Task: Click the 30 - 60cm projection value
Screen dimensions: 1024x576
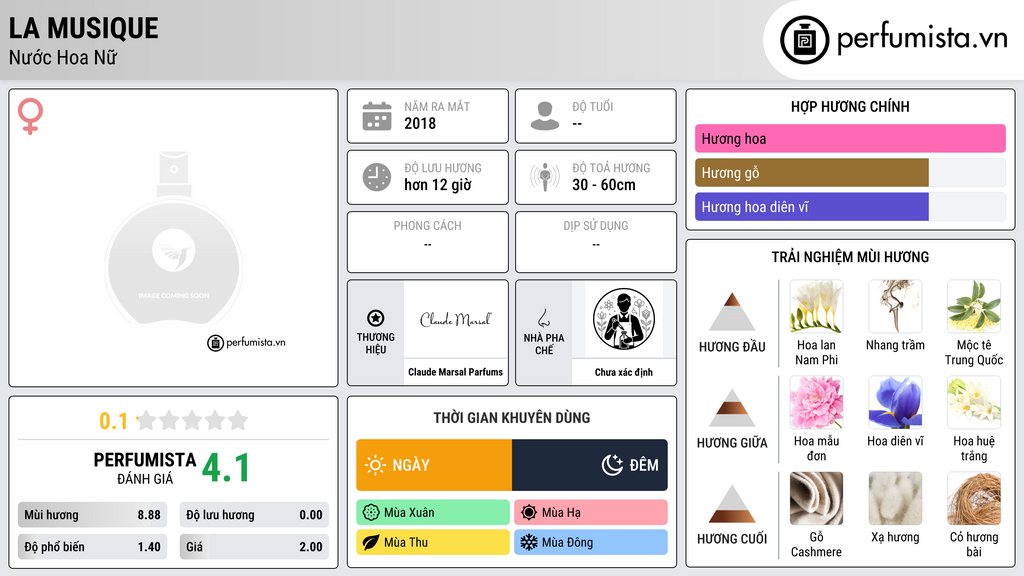Action: click(604, 185)
